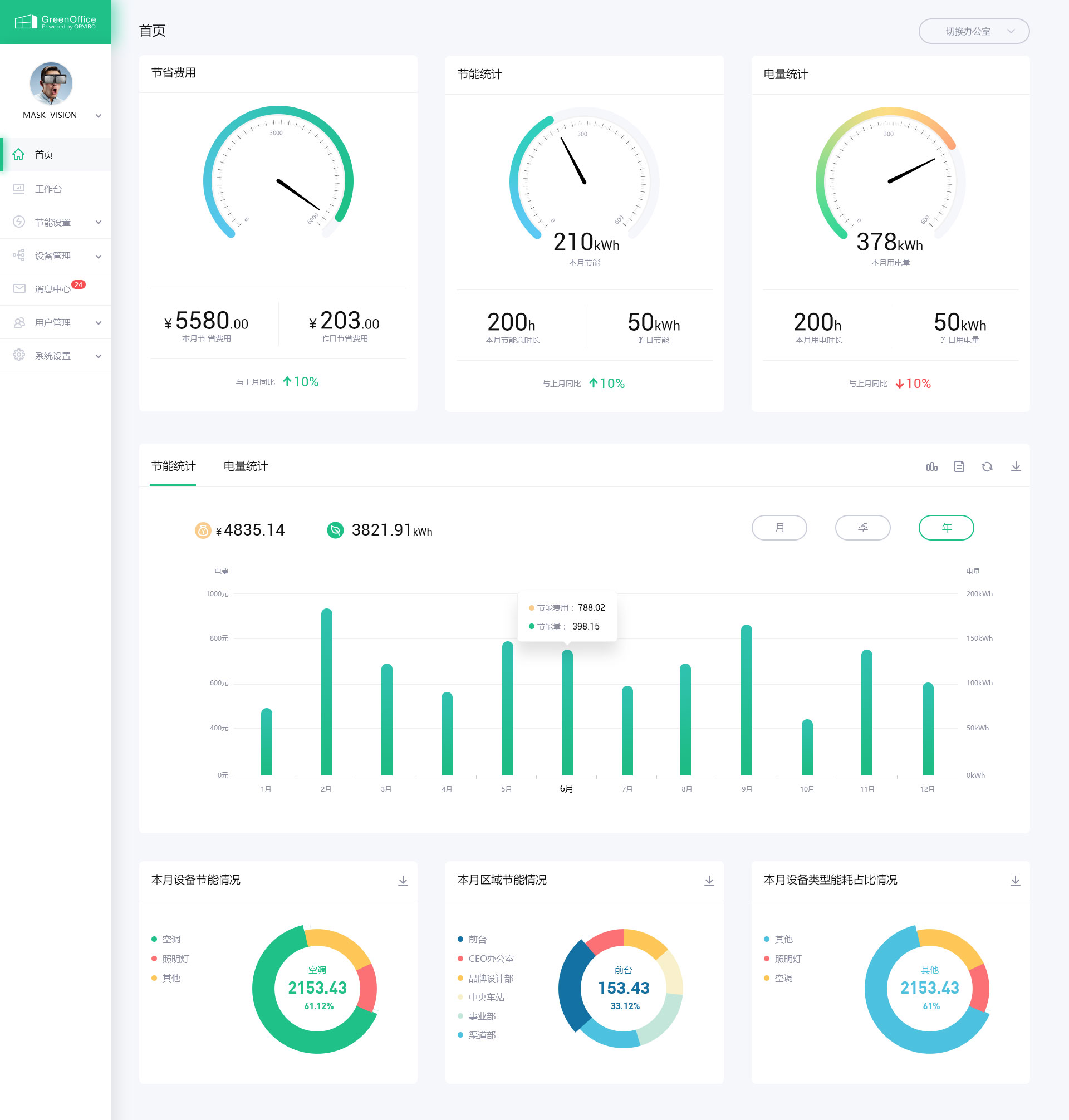Expand the 节能设置 sidebar menu
Image resolution: width=1069 pixels, height=1120 pixels.
(52, 222)
